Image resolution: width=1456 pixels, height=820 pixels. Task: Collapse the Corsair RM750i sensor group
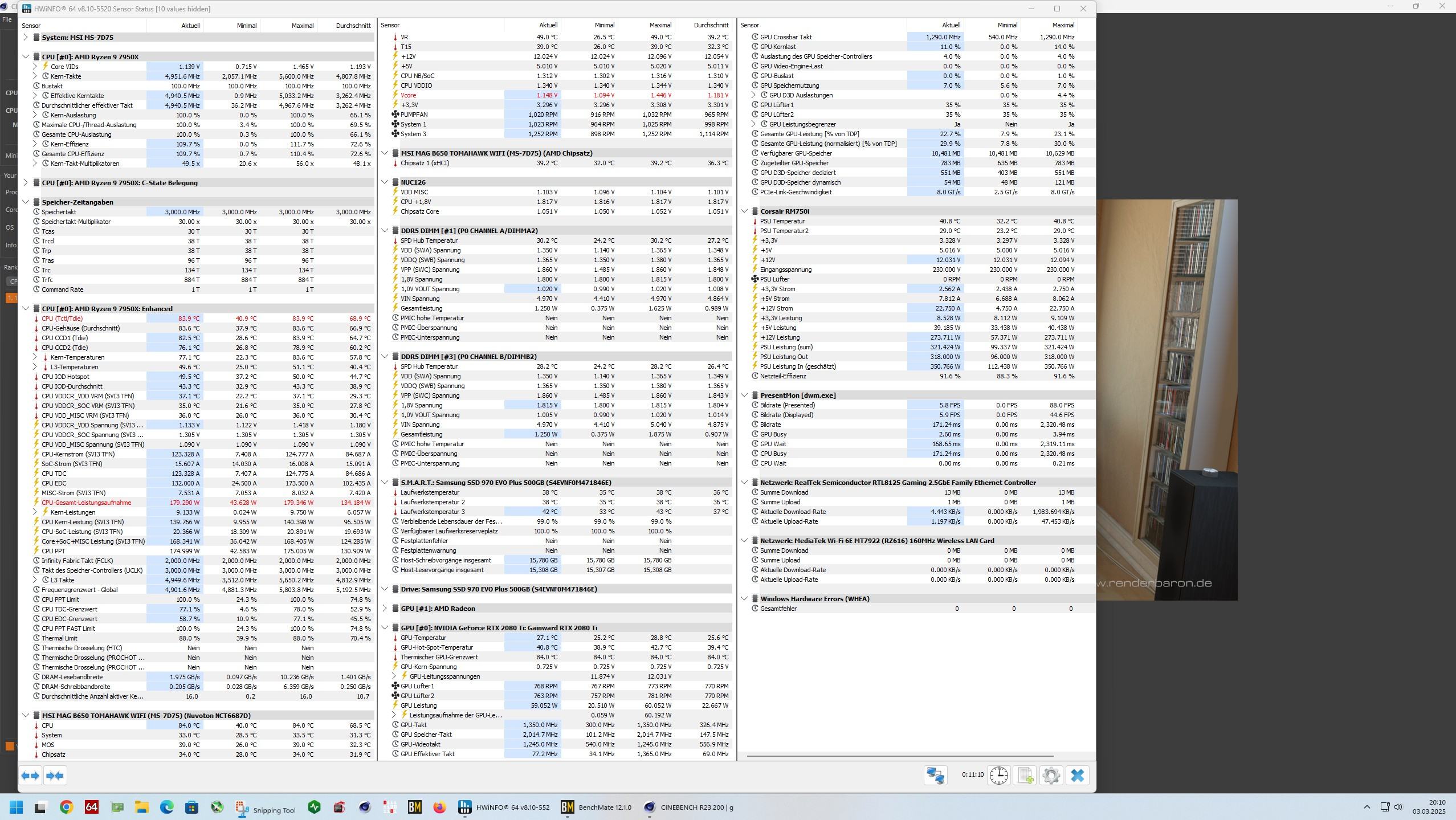click(744, 211)
